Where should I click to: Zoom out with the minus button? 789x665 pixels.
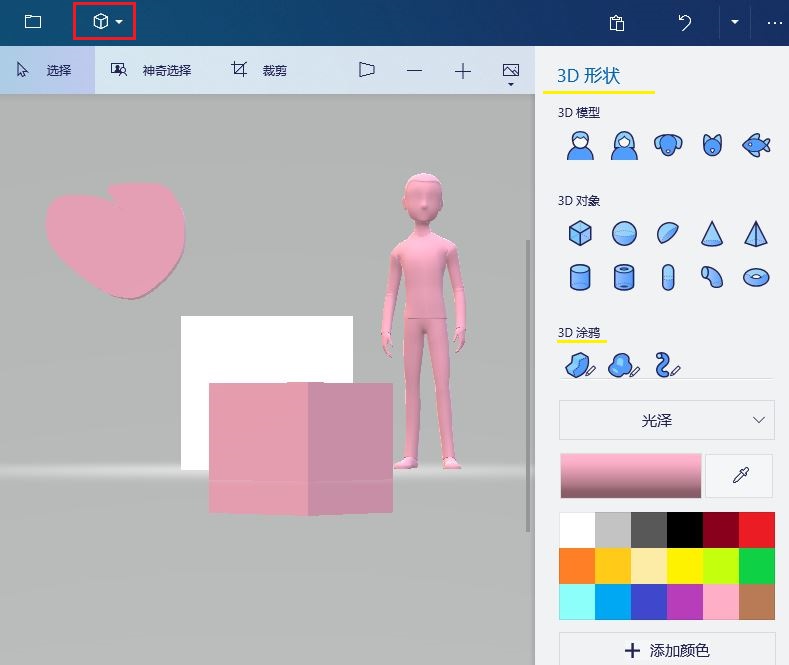click(414, 70)
